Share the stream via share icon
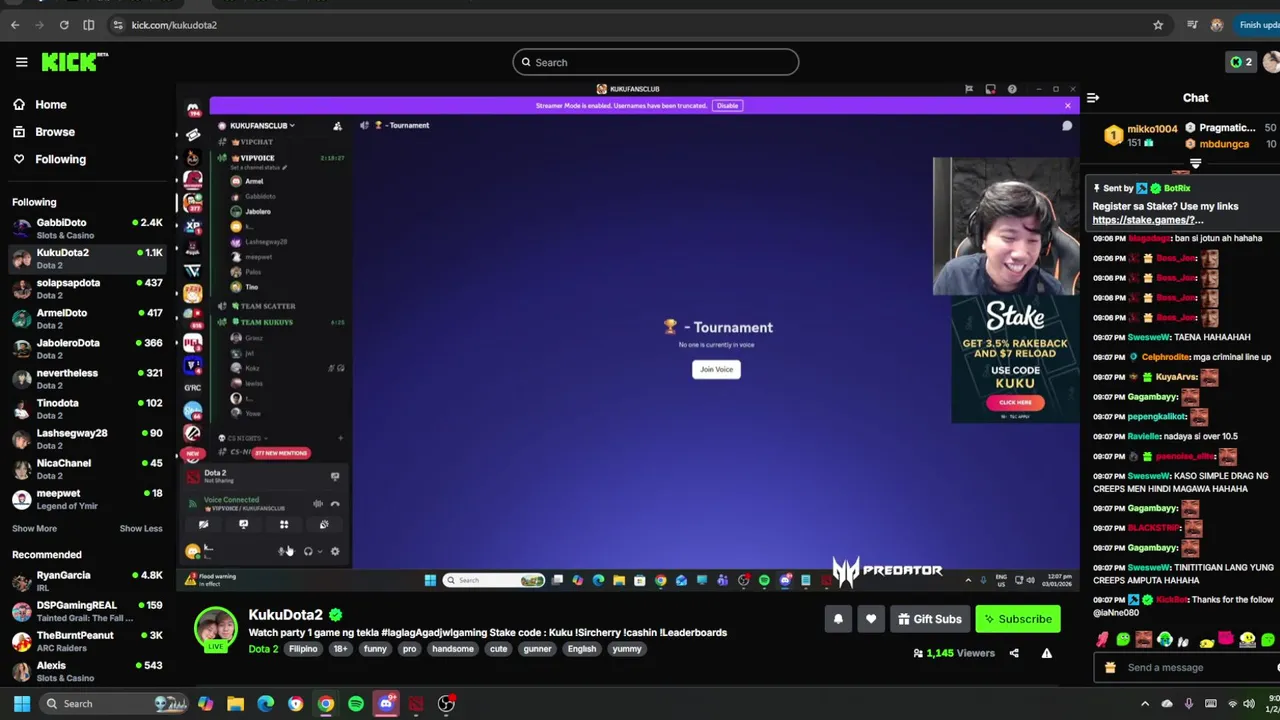The image size is (1280, 720). point(1014,653)
